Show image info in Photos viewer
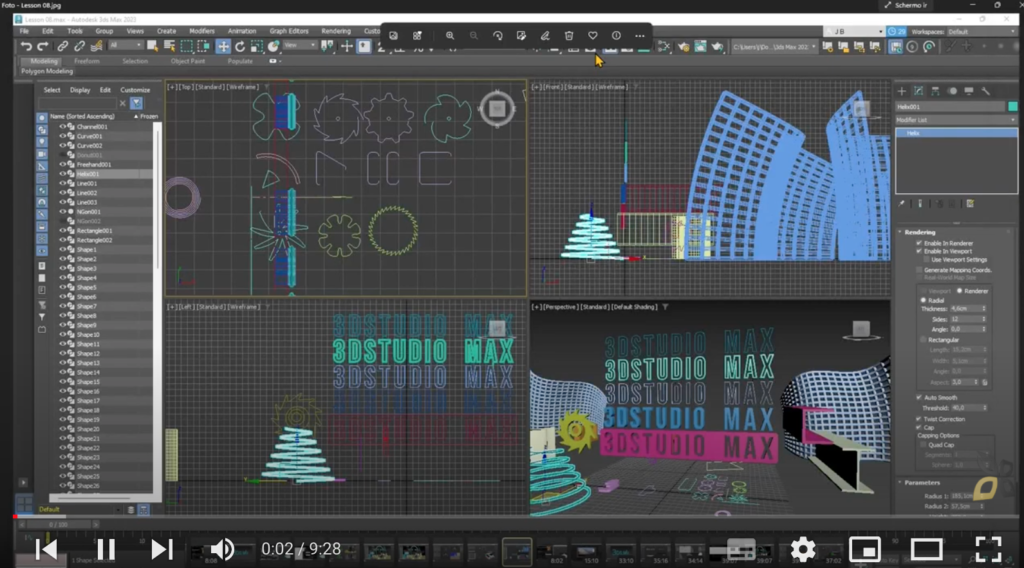 pyautogui.click(x=616, y=36)
